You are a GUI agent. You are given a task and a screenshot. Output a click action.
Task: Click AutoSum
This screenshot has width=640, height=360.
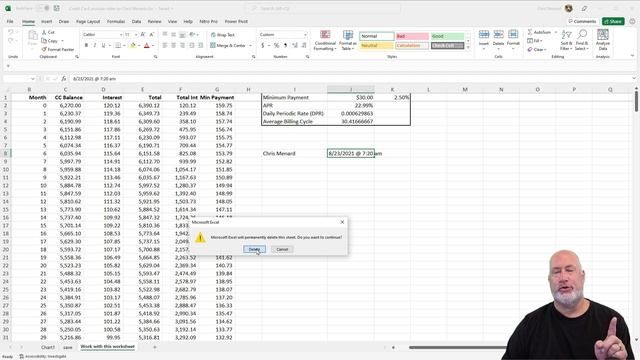540,32
